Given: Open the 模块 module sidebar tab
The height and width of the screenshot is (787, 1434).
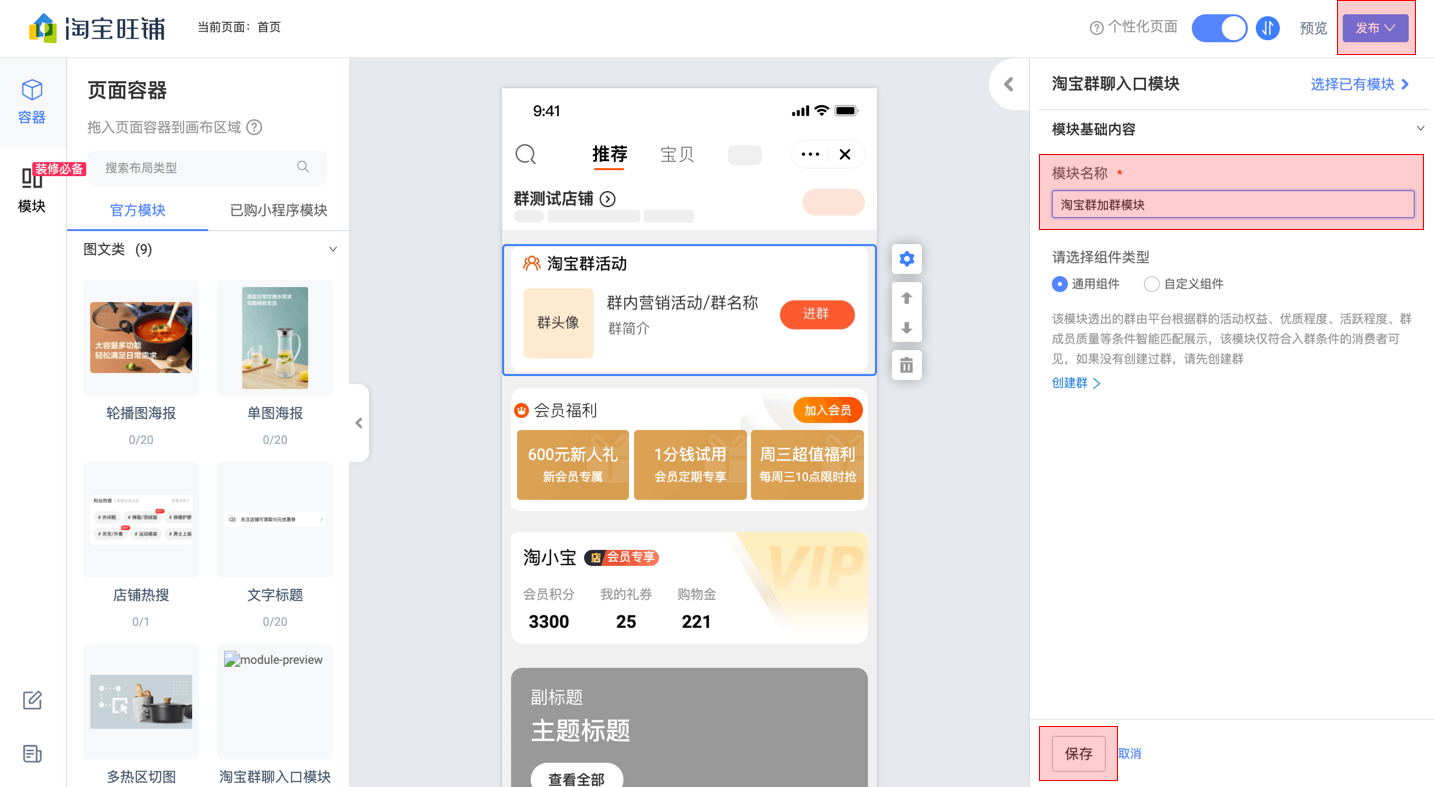Looking at the screenshot, I should [32, 190].
